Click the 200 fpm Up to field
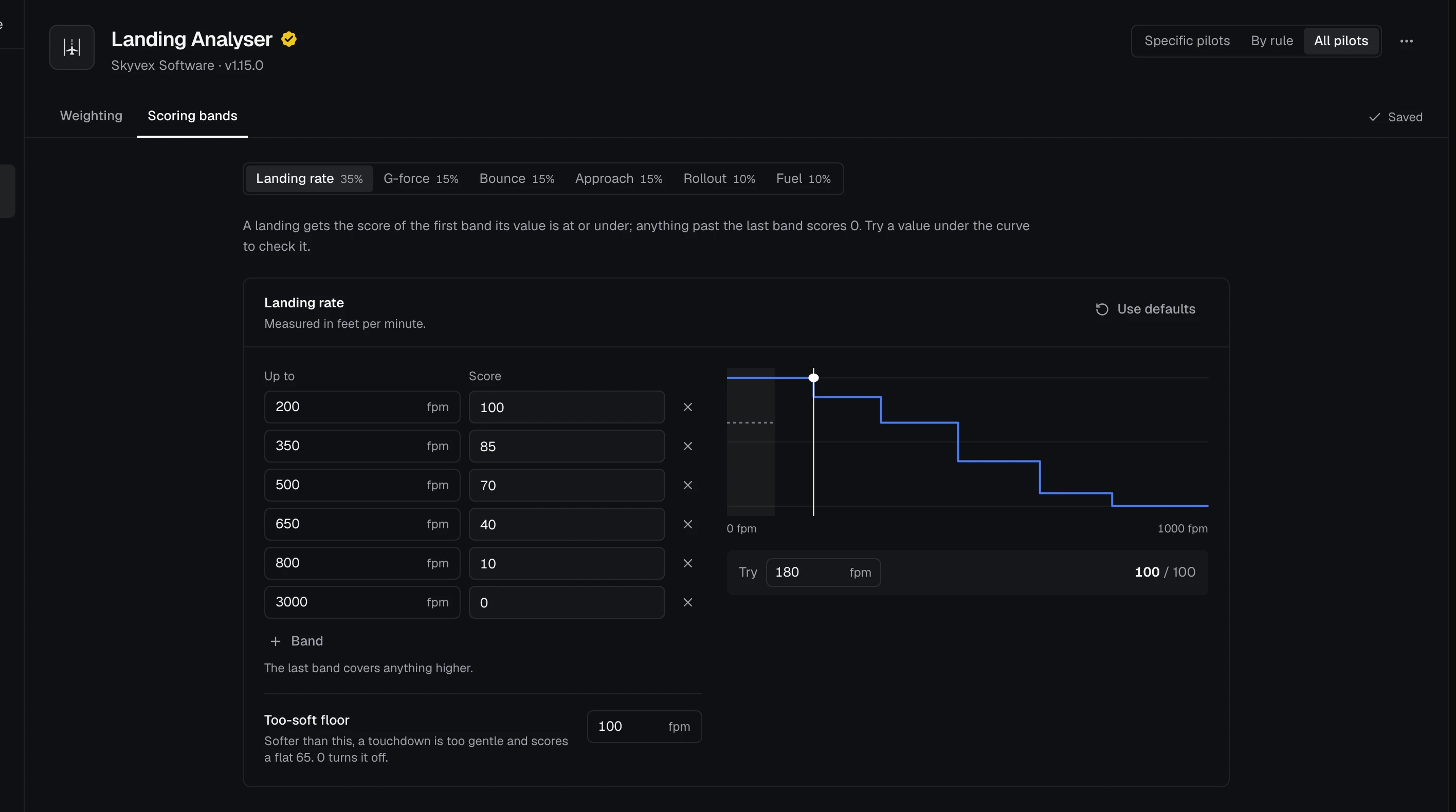The width and height of the screenshot is (1456, 812). click(x=362, y=407)
